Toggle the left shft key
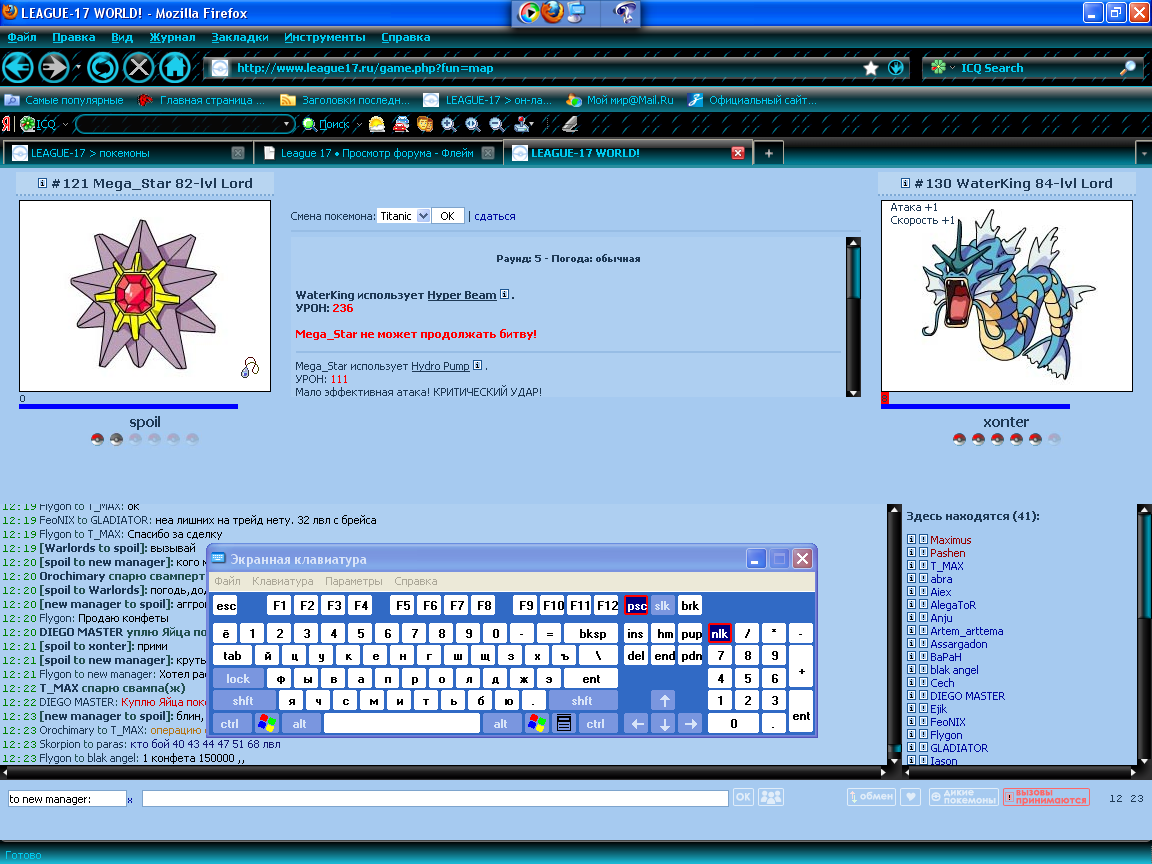 tap(243, 701)
